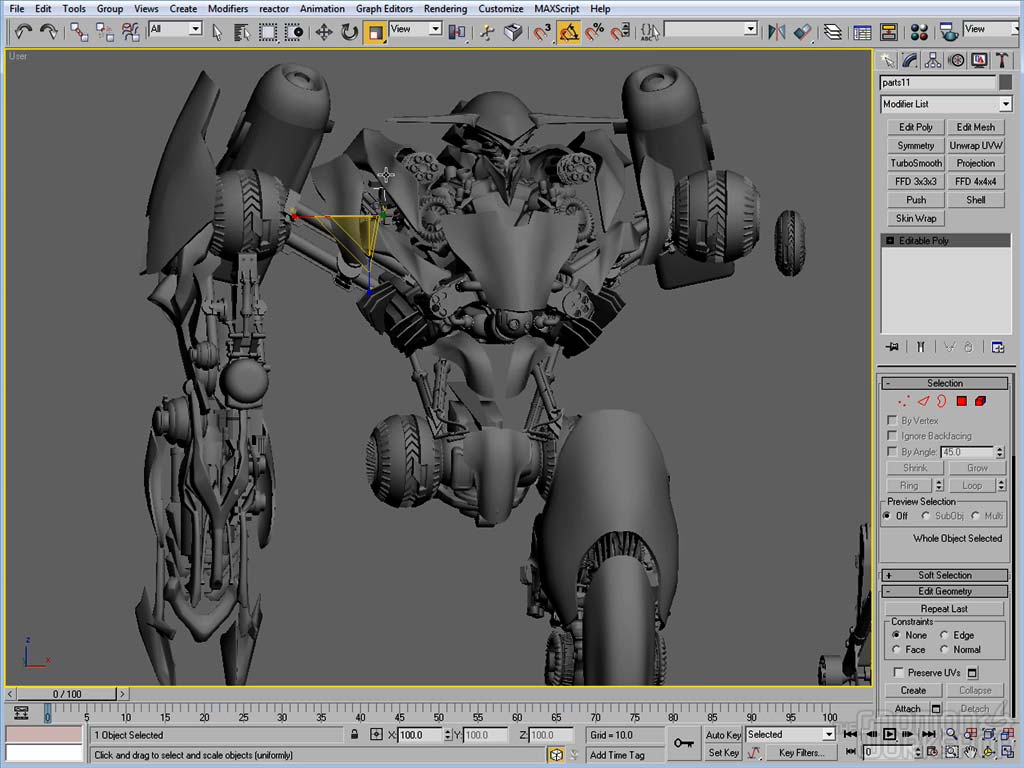Switch to the Hierarchy command panel tab

[933, 61]
